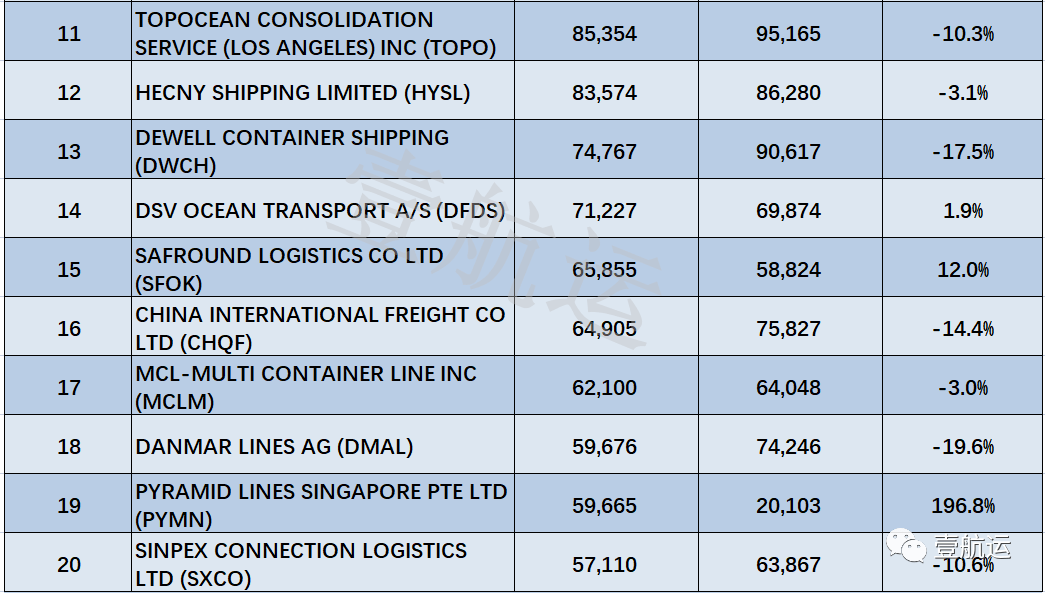1045x593 pixels.
Task: Select DSV OCEAN TRANSPORT A/S row name
Action: [320, 210]
